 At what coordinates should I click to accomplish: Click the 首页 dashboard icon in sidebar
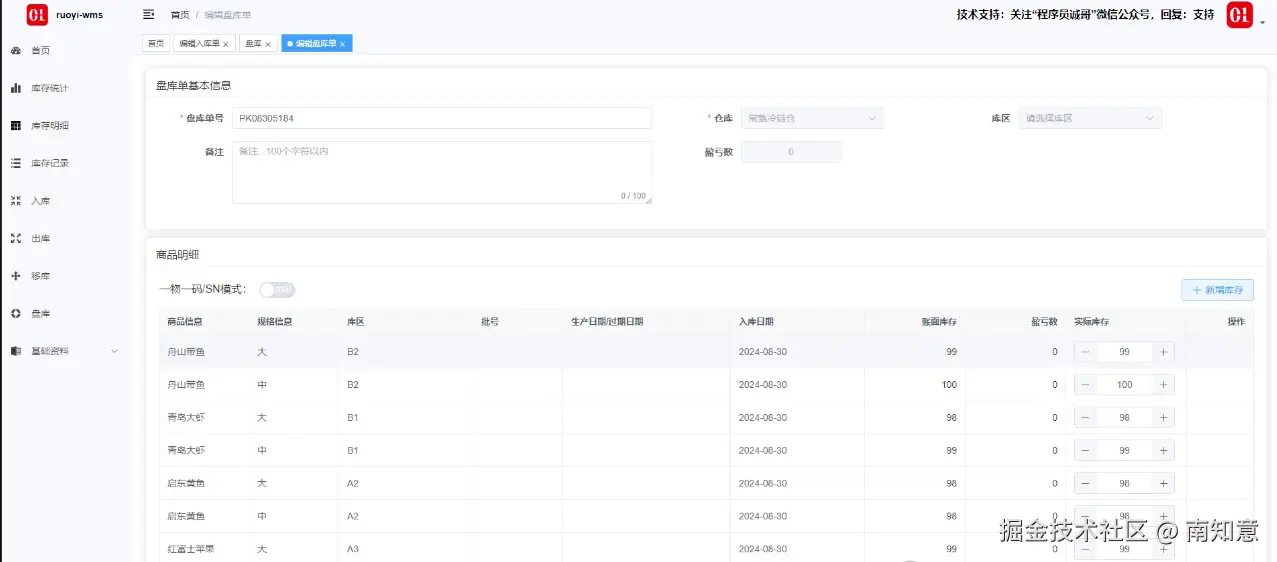(x=15, y=50)
